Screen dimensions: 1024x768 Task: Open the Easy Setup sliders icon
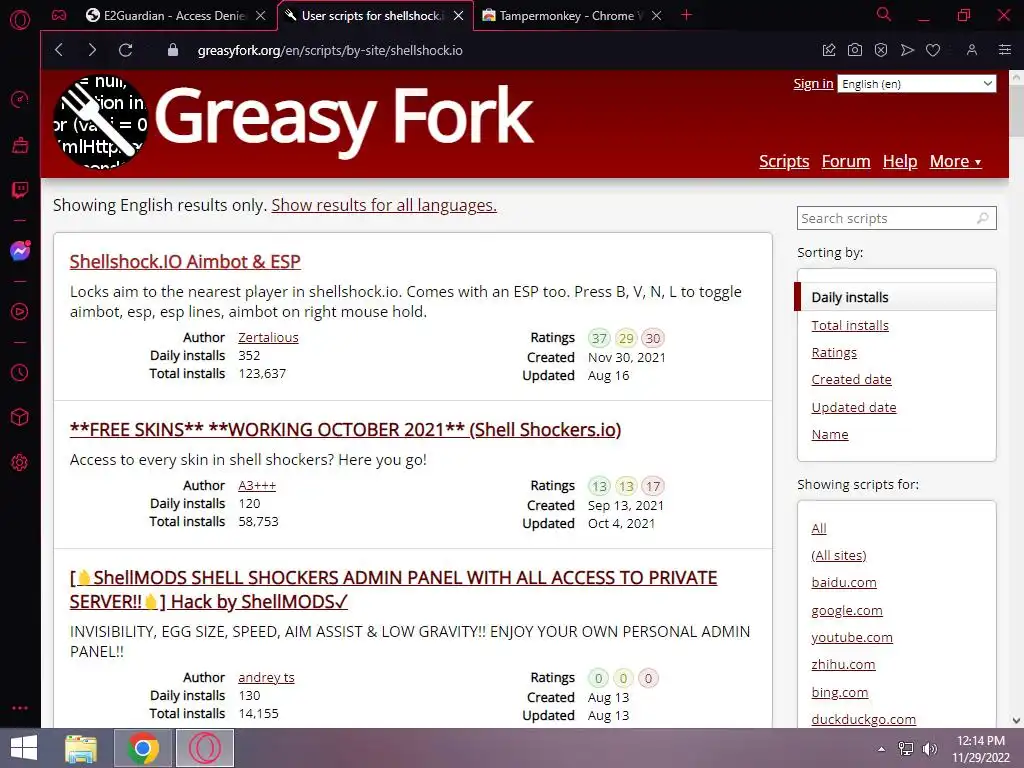1005,50
